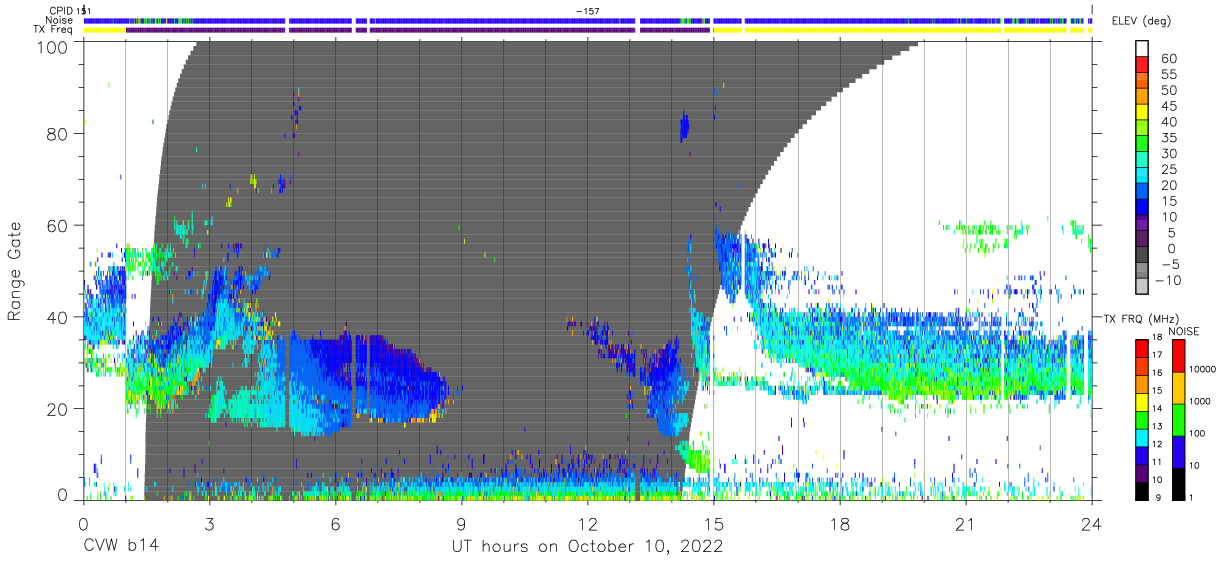This screenshot has height=567, width=1228.
Task: Click the light gray bottom ELEV bar cell
Action: [1143, 288]
